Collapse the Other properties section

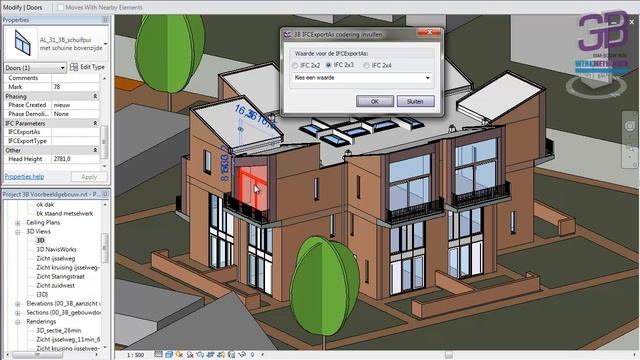(x=95, y=150)
